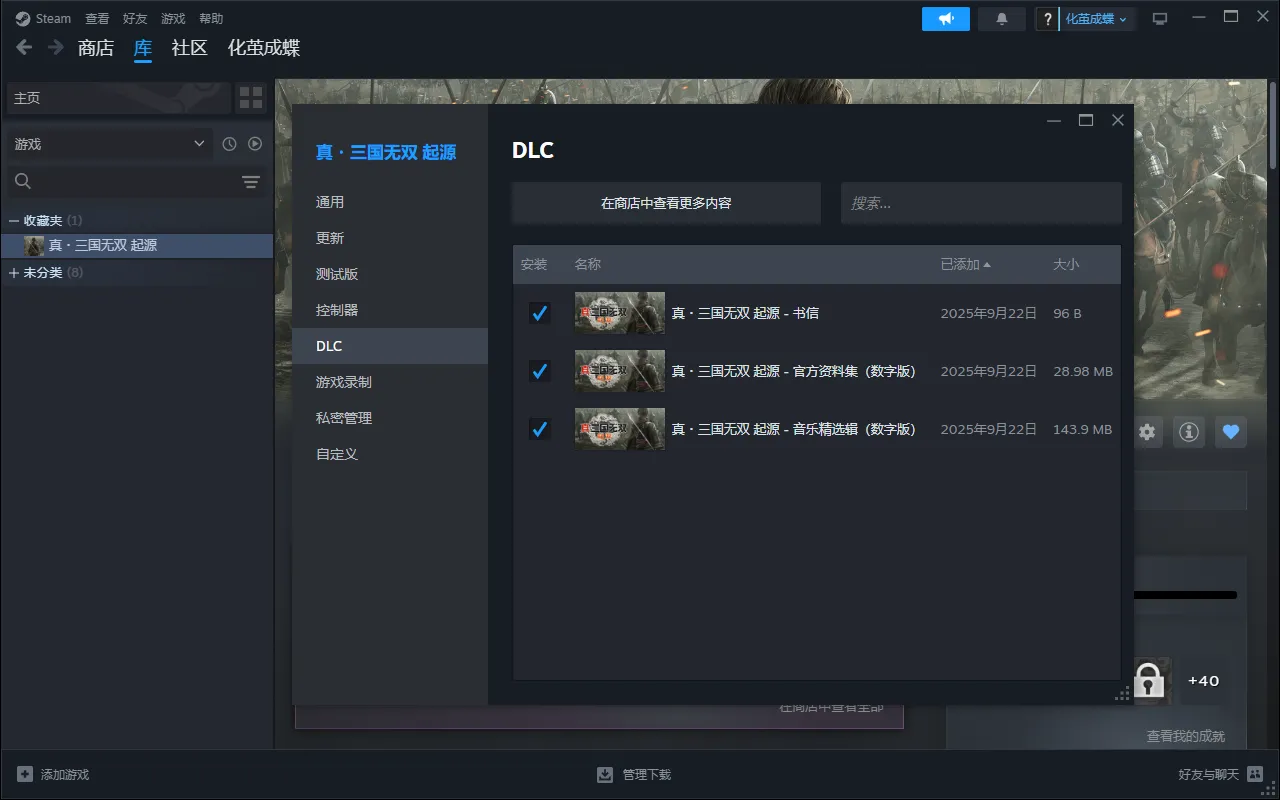The height and width of the screenshot is (800, 1280).
Task: Click 在商店中查看更多内容 button
Action: point(666,203)
